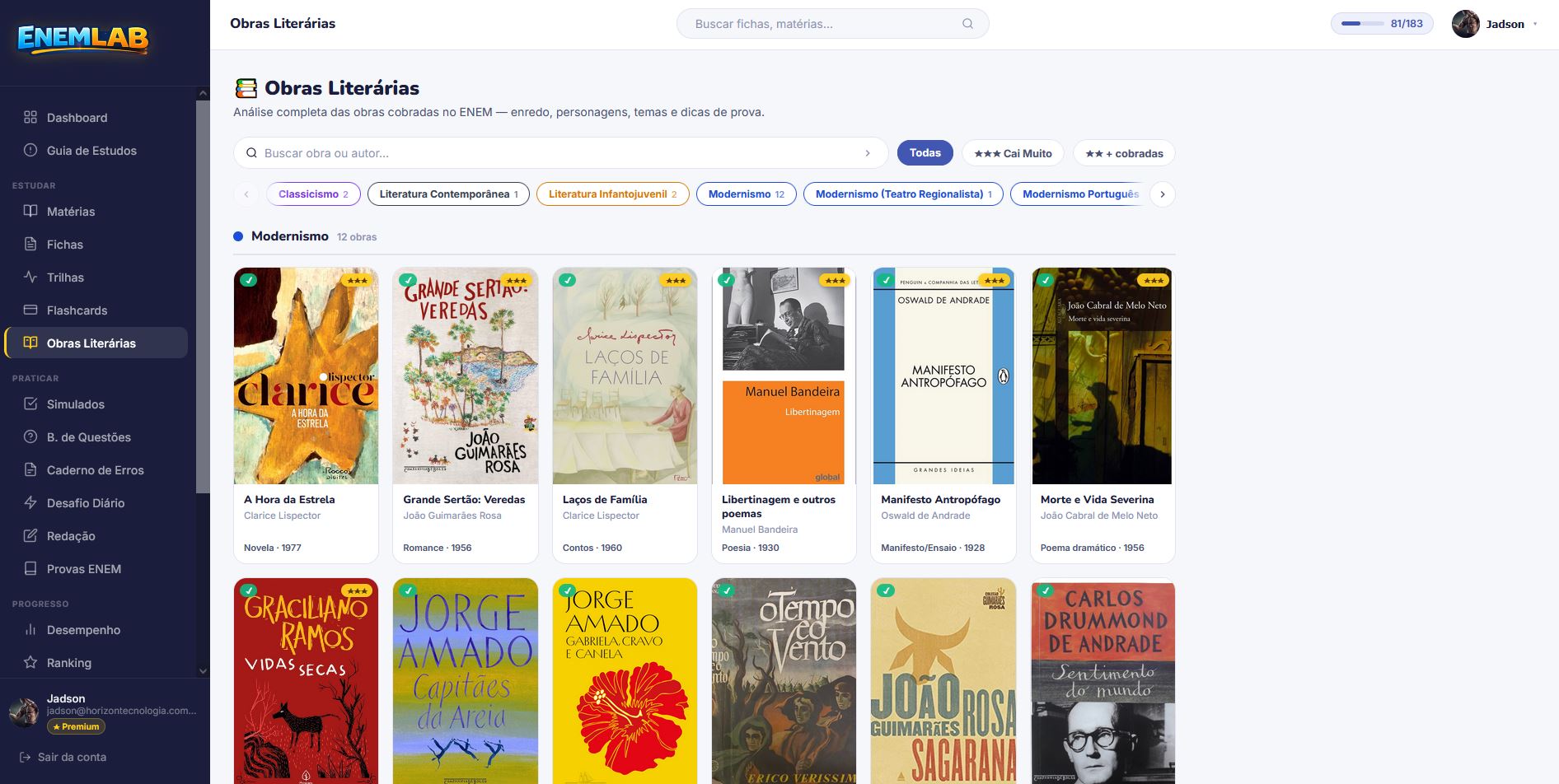Select the Literatura Contemporânea chip
Image resolution: width=1559 pixels, height=784 pixels.
click(x=448, y=194)
